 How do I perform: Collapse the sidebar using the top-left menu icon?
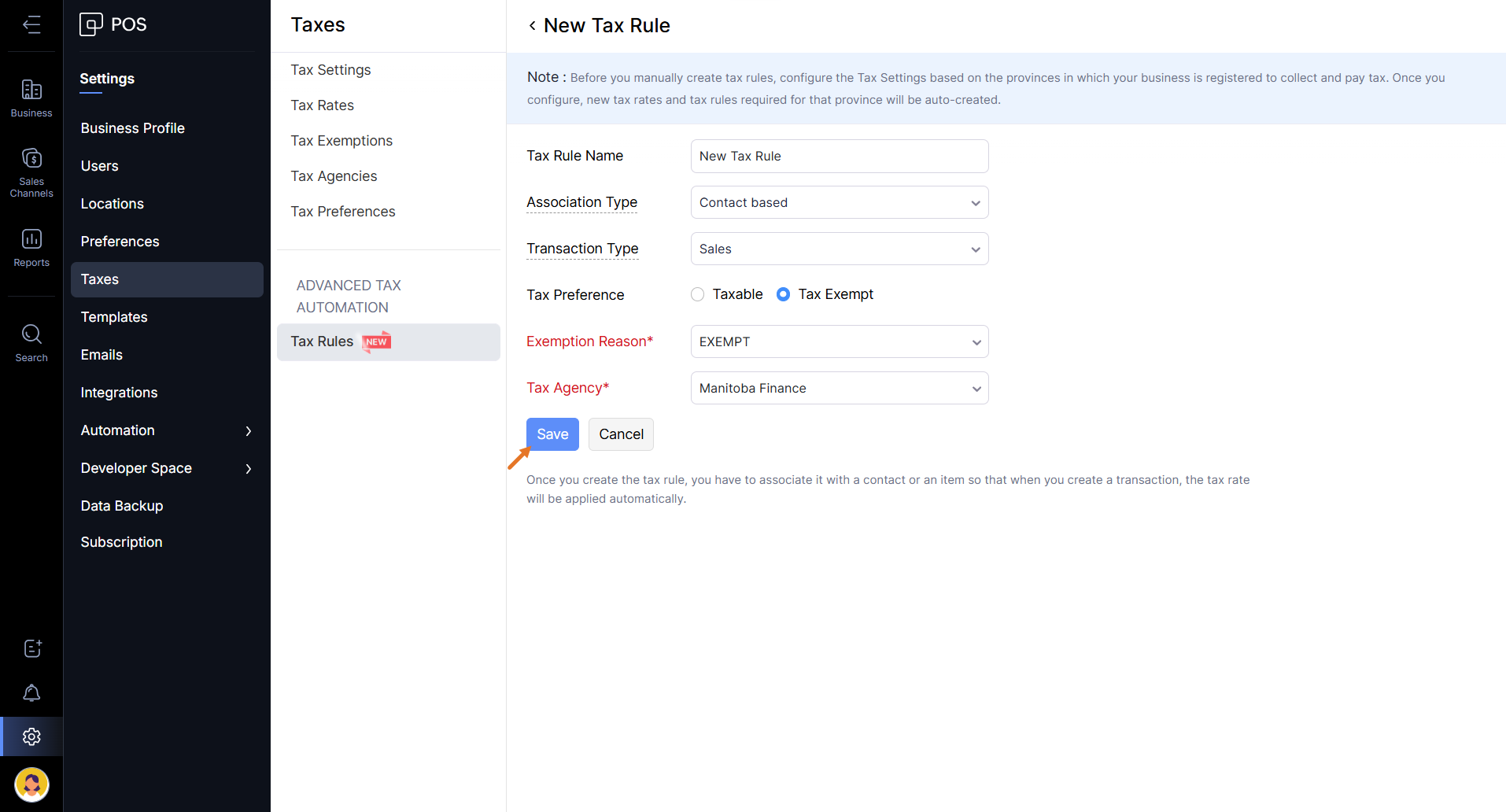pyautogui.click(x=31, y=25)
